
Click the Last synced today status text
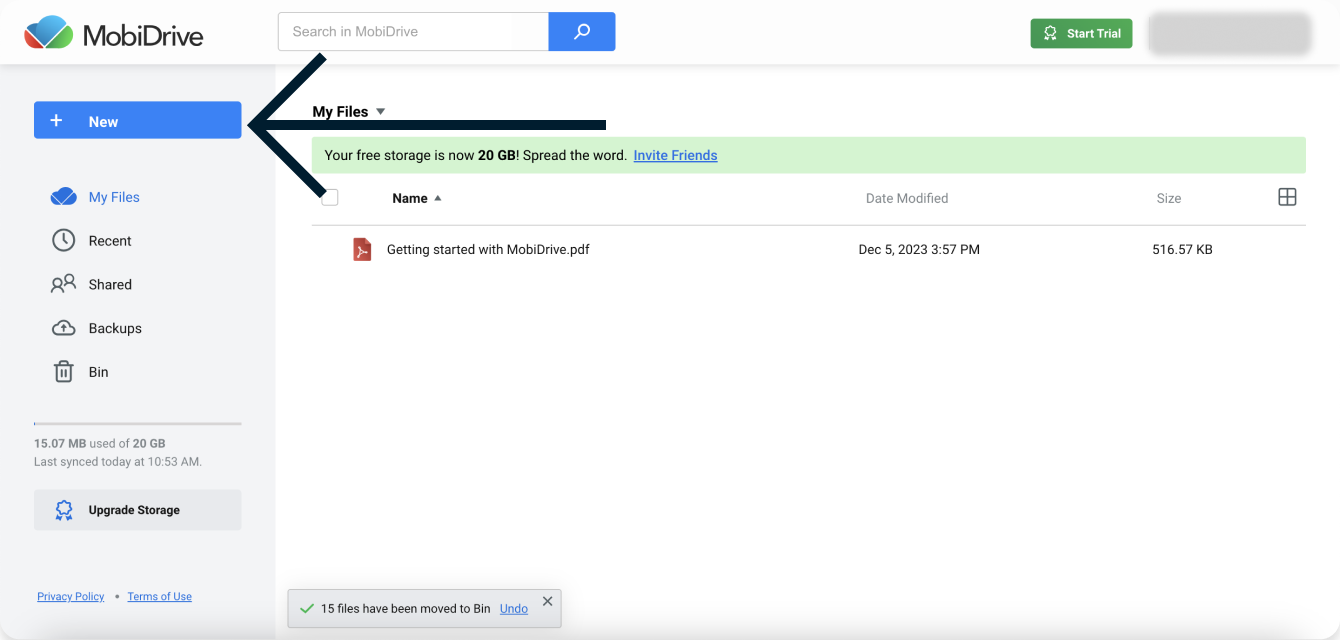pyautogui.click(x=118, y=462)
